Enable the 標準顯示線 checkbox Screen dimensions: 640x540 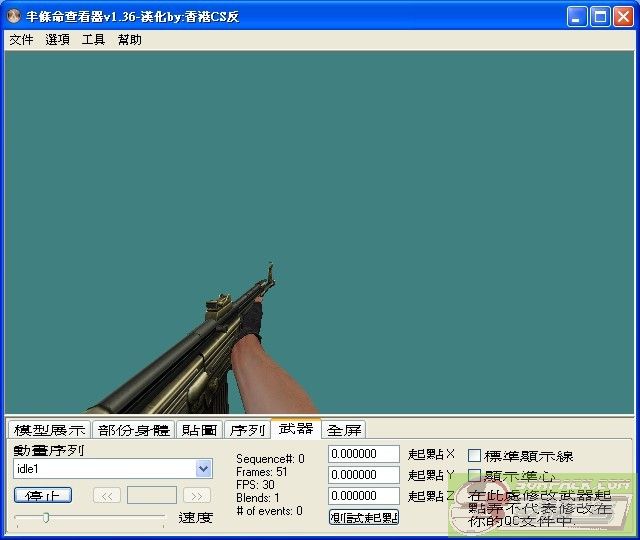tap(475, 456)
